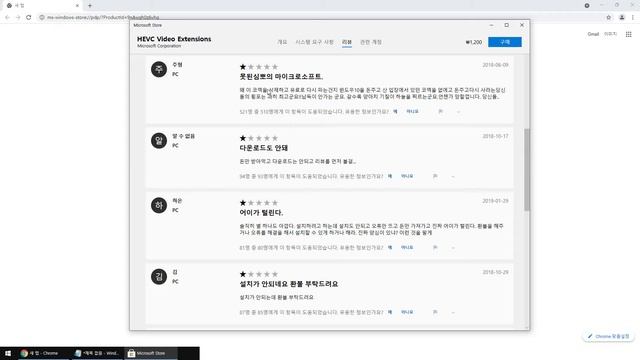This screenshot has width=640, height=360.
Task: Click 아니요 on the 다운로드도 안돼 review
Action: pos(407,176)
